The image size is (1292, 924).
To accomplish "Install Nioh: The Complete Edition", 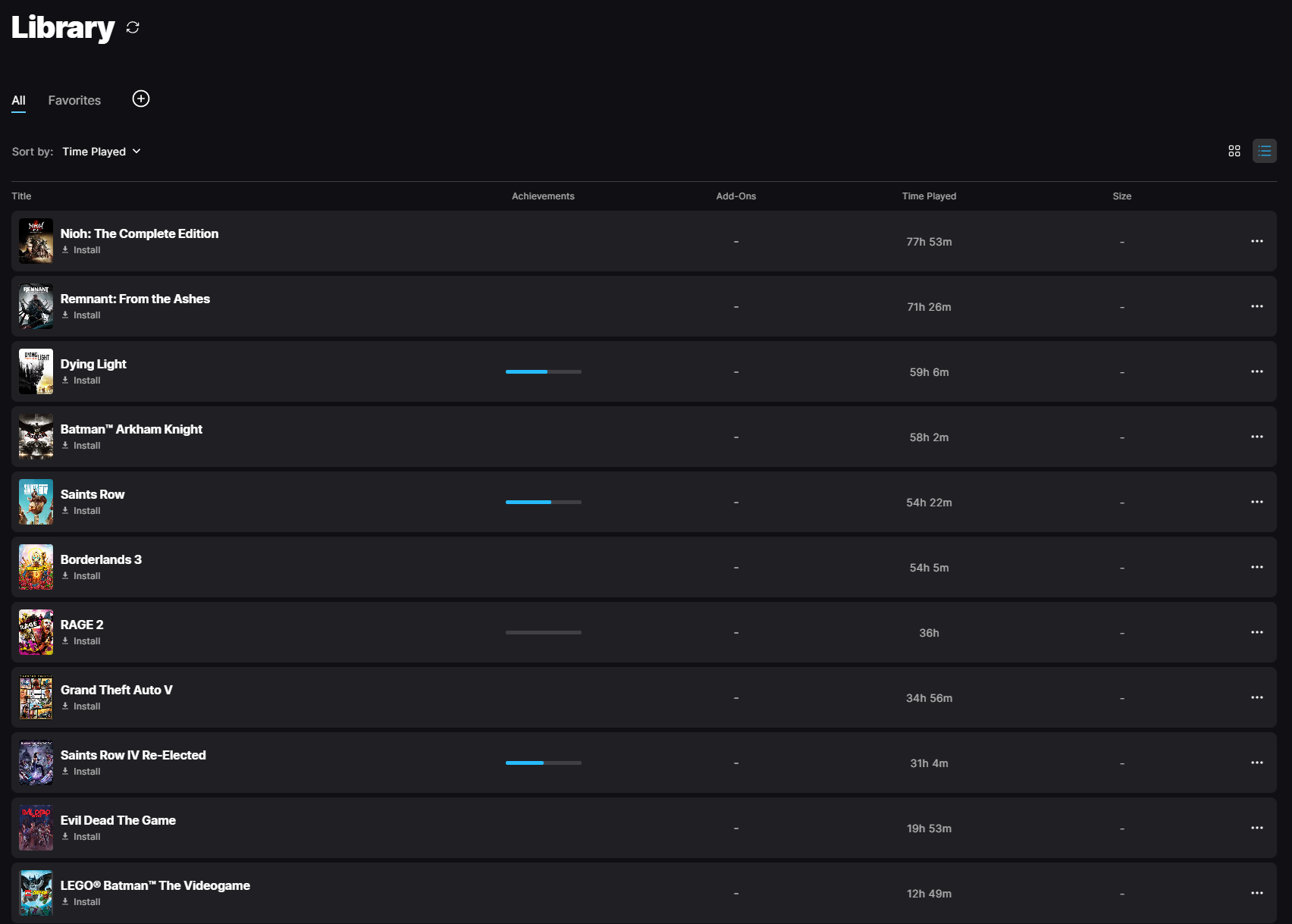I will (81, 250).
